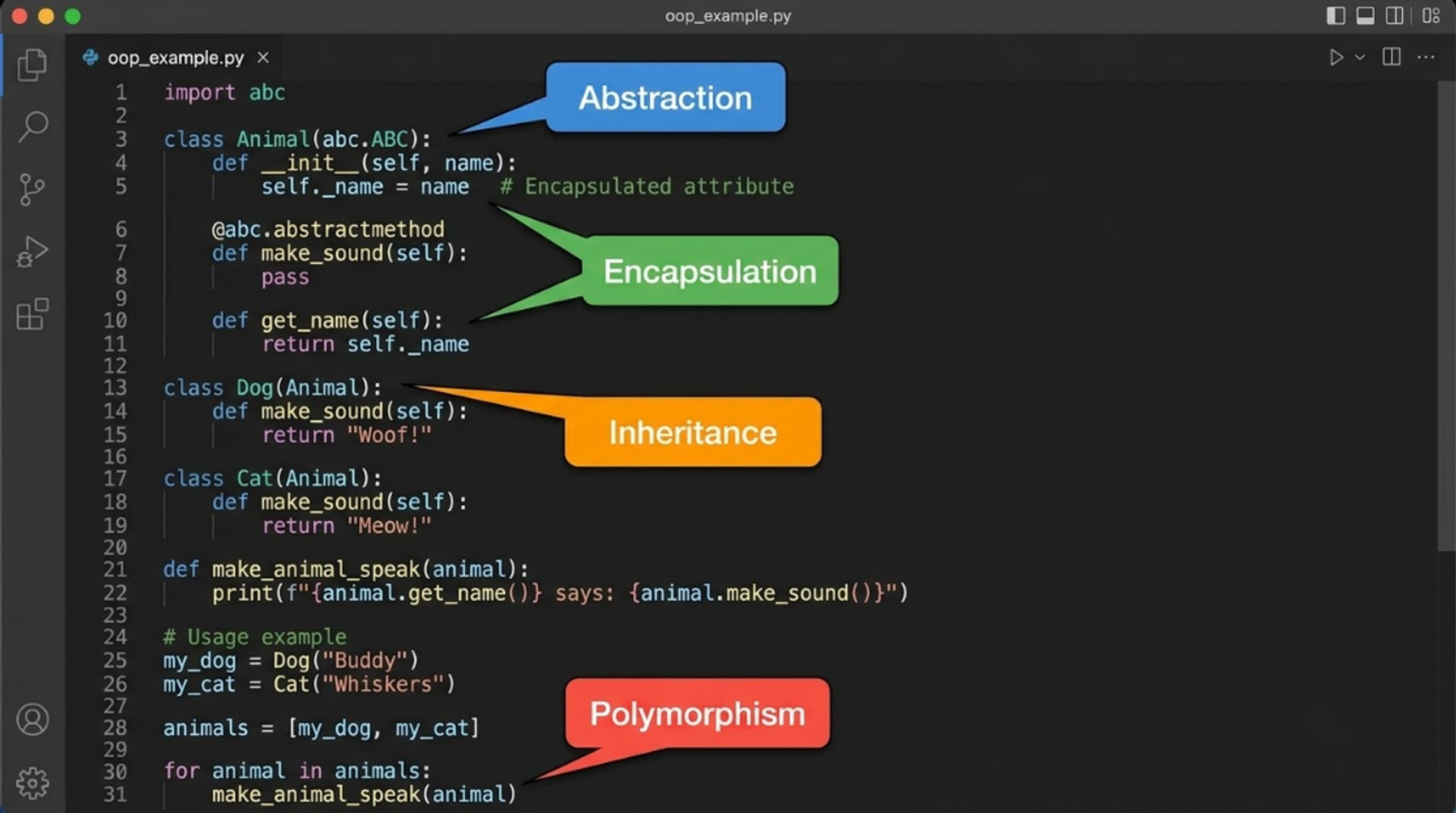Click window title 'oop_example.py'
Screen dimensions: 1456x813
click(x=728, y=16)
